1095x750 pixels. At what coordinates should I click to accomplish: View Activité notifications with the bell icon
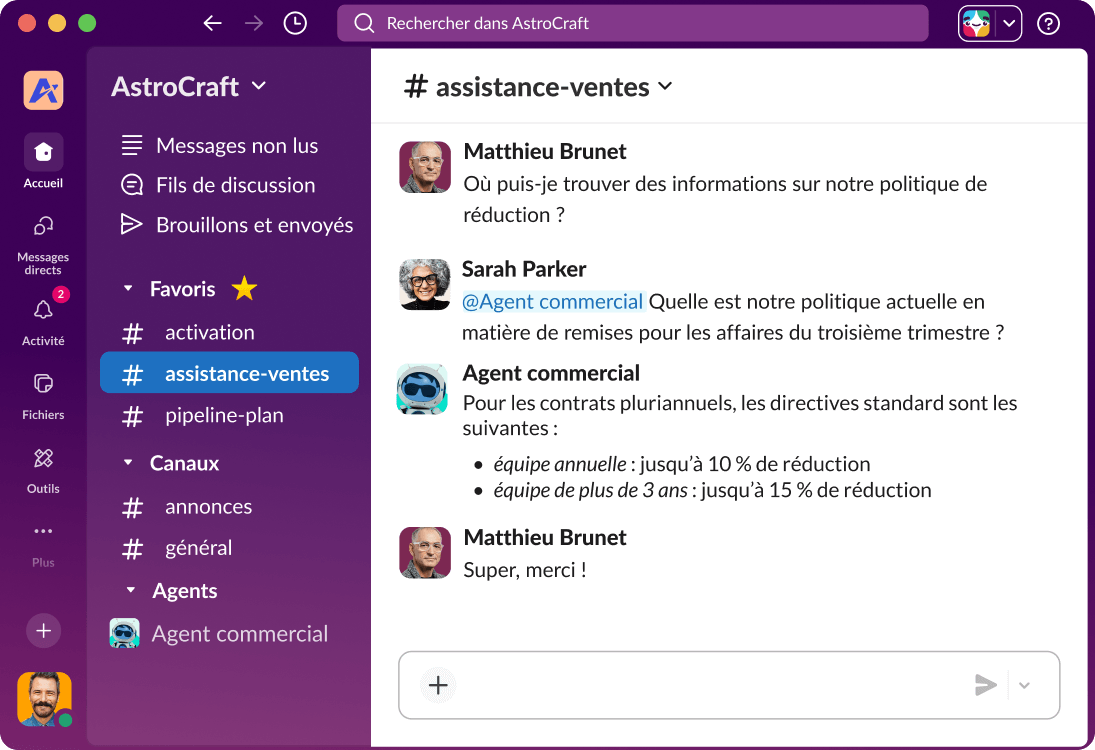[43, 310]
